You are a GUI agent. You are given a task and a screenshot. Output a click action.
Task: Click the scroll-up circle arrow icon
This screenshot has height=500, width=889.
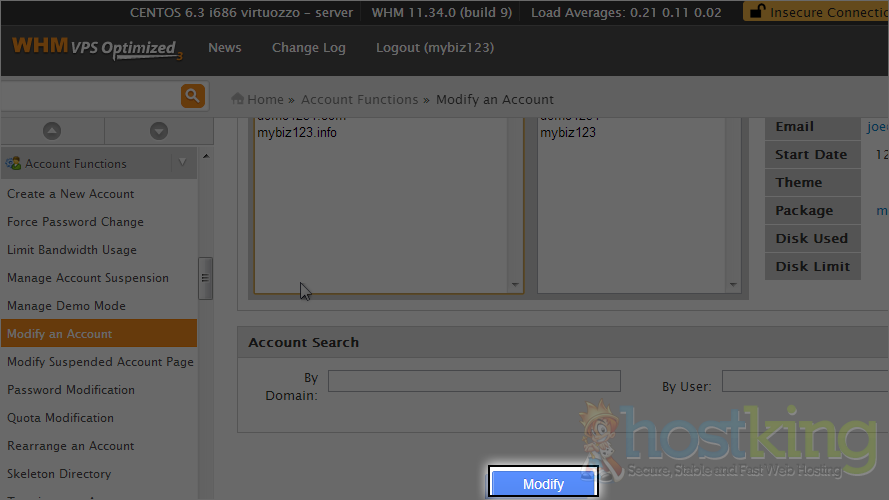coord(52,131)
